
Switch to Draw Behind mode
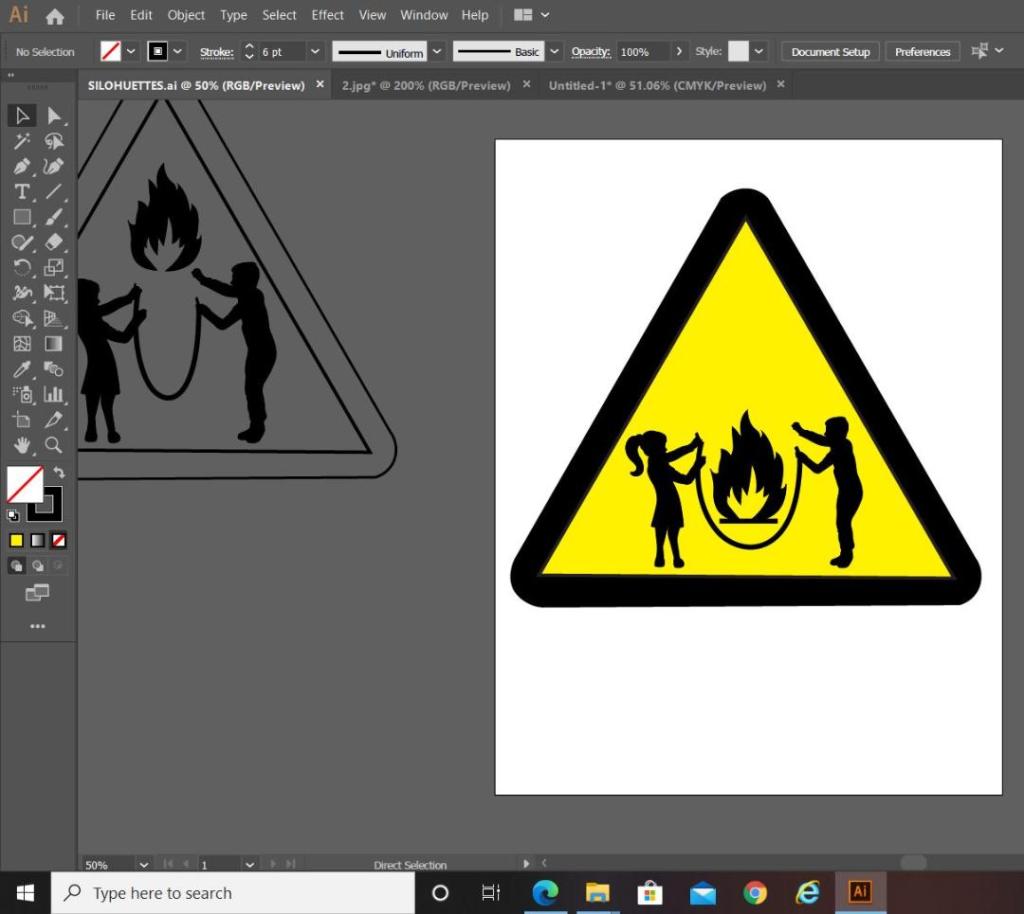click(x=37, y=566)
